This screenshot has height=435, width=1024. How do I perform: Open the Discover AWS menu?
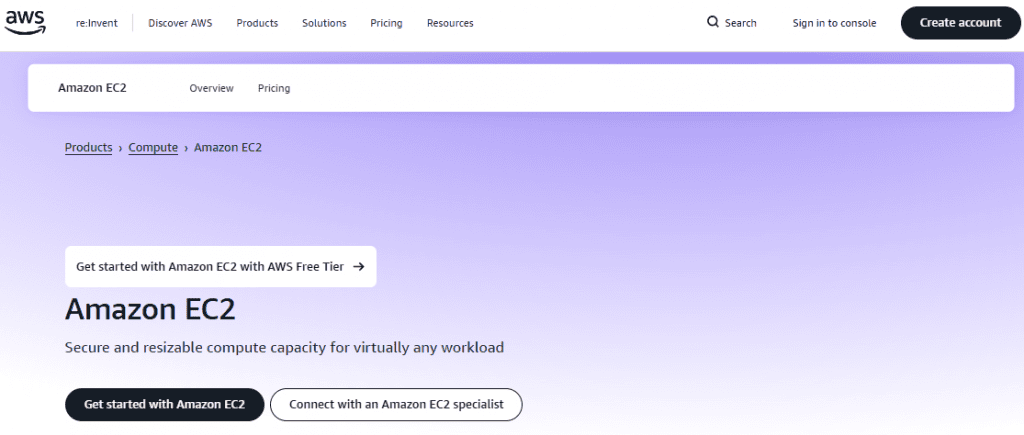pyautogui.click(x=180, y=23)
